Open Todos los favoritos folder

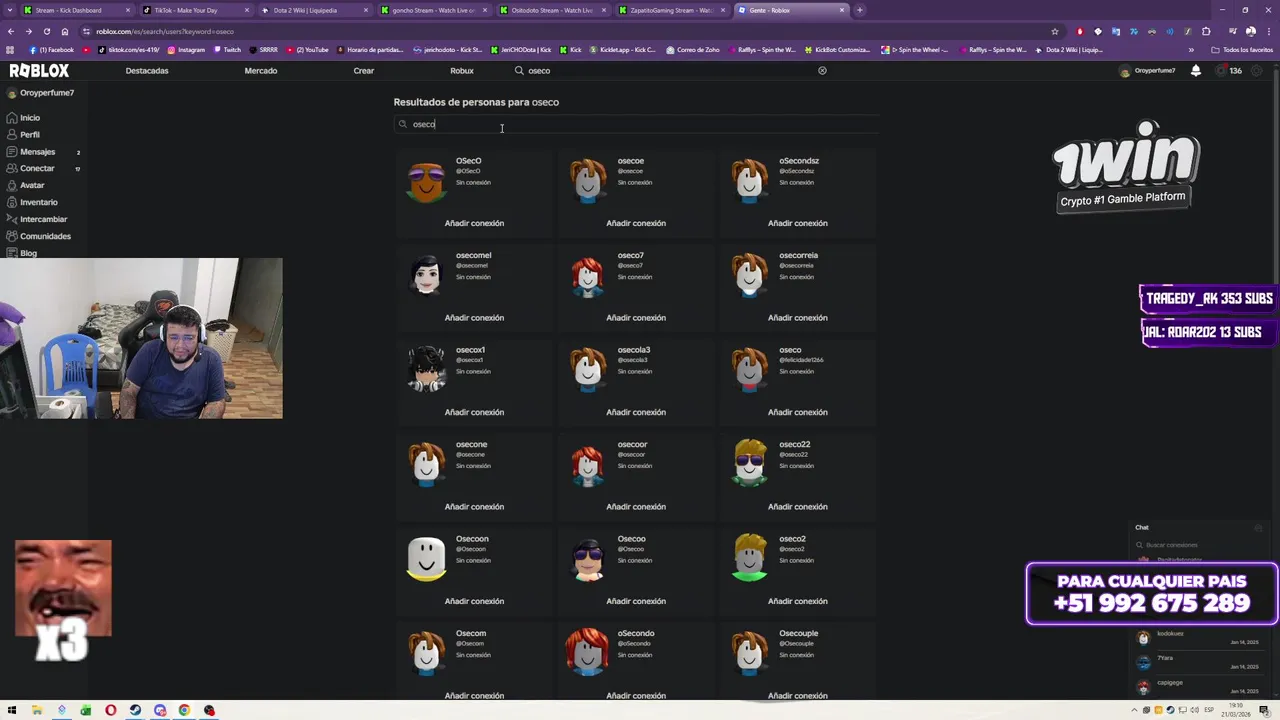coord(1242,50)
